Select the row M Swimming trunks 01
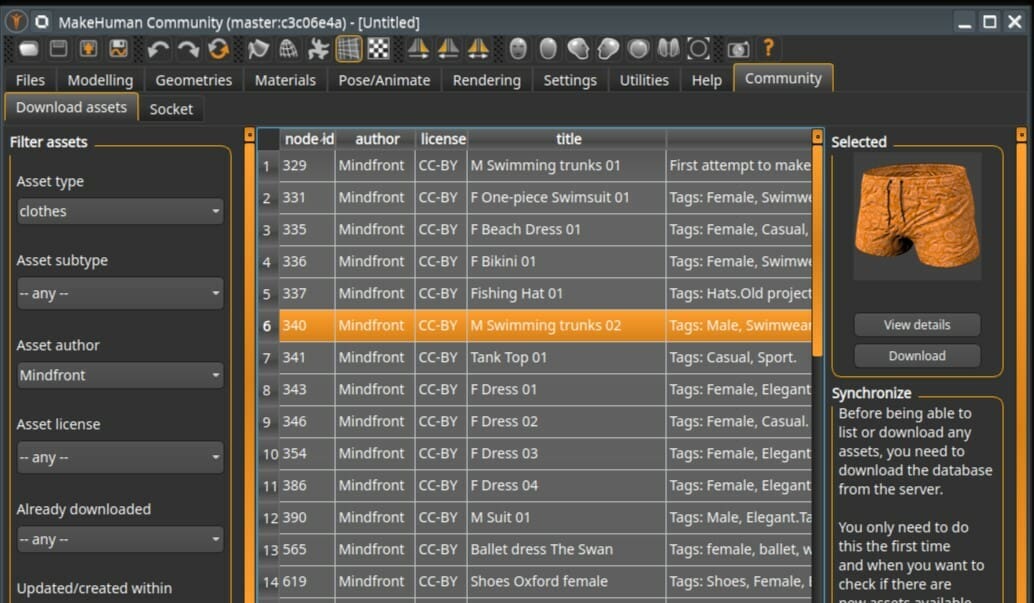 pos(545,166)
